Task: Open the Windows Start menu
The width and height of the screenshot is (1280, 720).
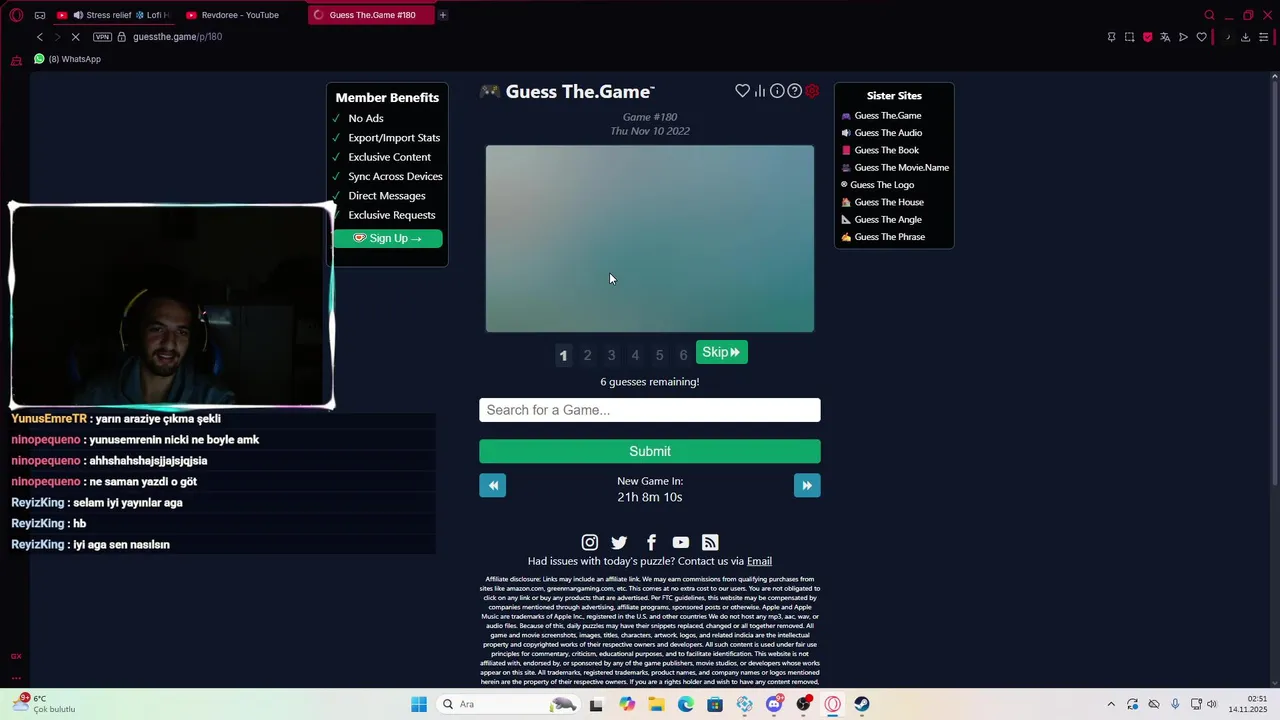Action: coord(419,704)
